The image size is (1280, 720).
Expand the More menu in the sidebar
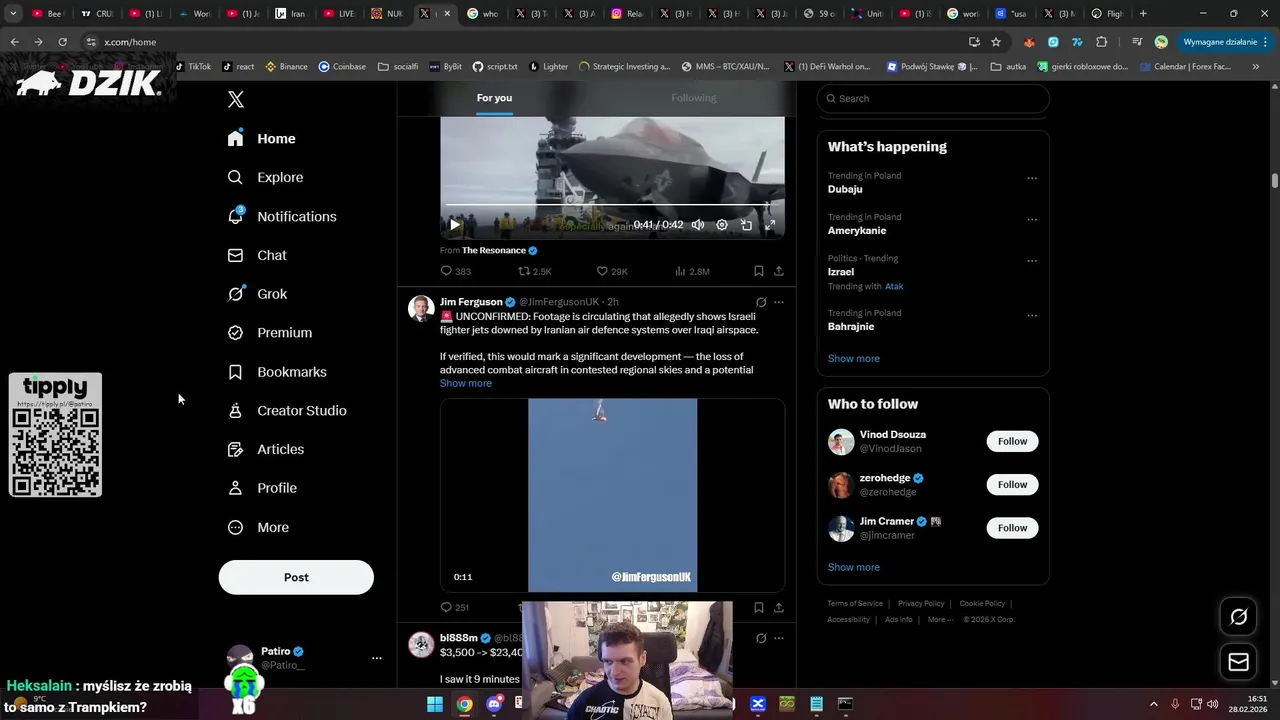point(258,527)
